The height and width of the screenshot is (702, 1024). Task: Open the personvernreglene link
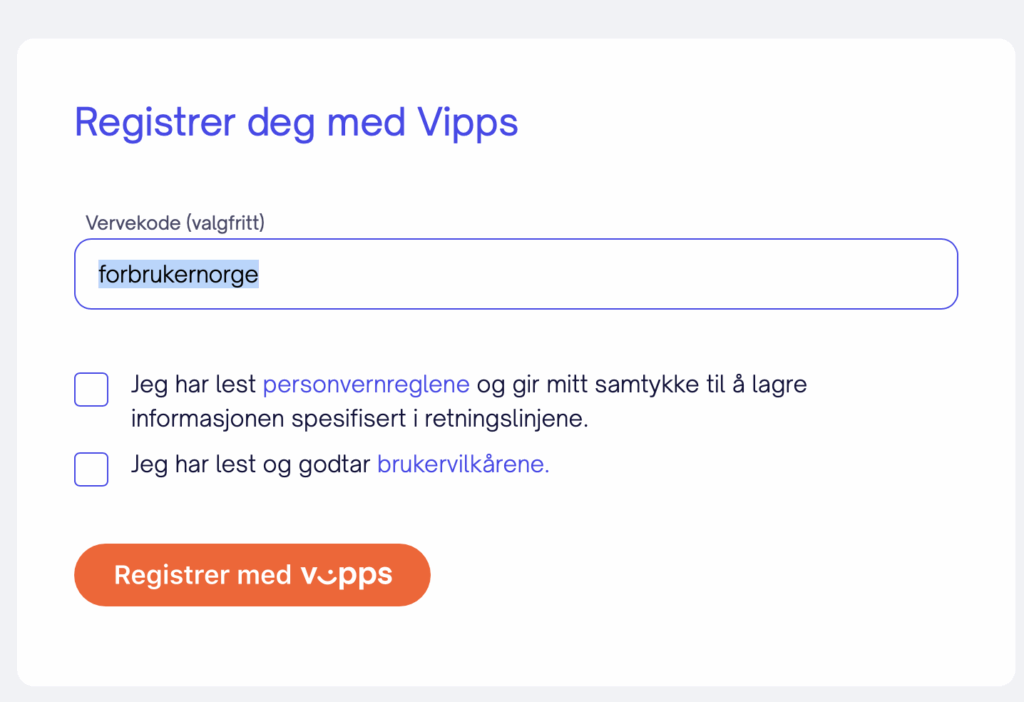[366, 384]
